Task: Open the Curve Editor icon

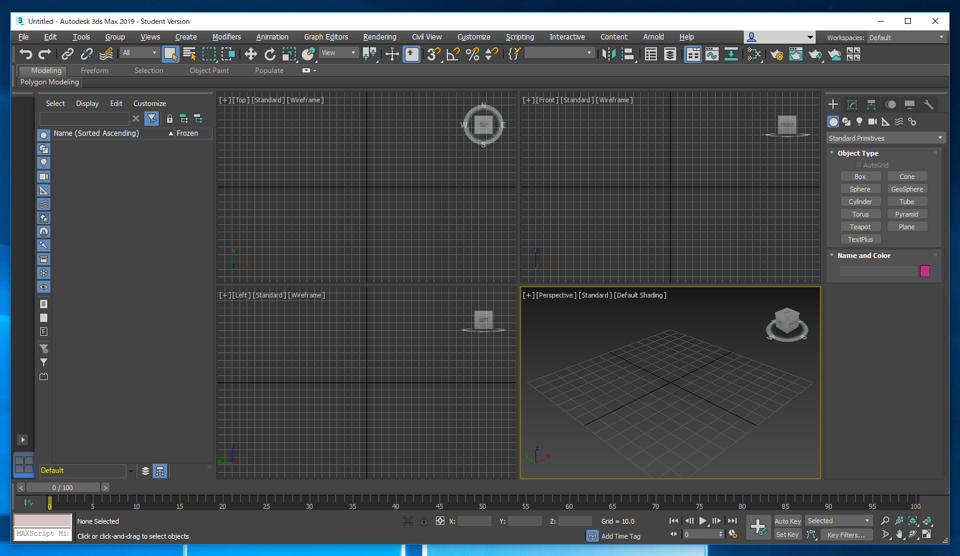Action: pos(712,54)
